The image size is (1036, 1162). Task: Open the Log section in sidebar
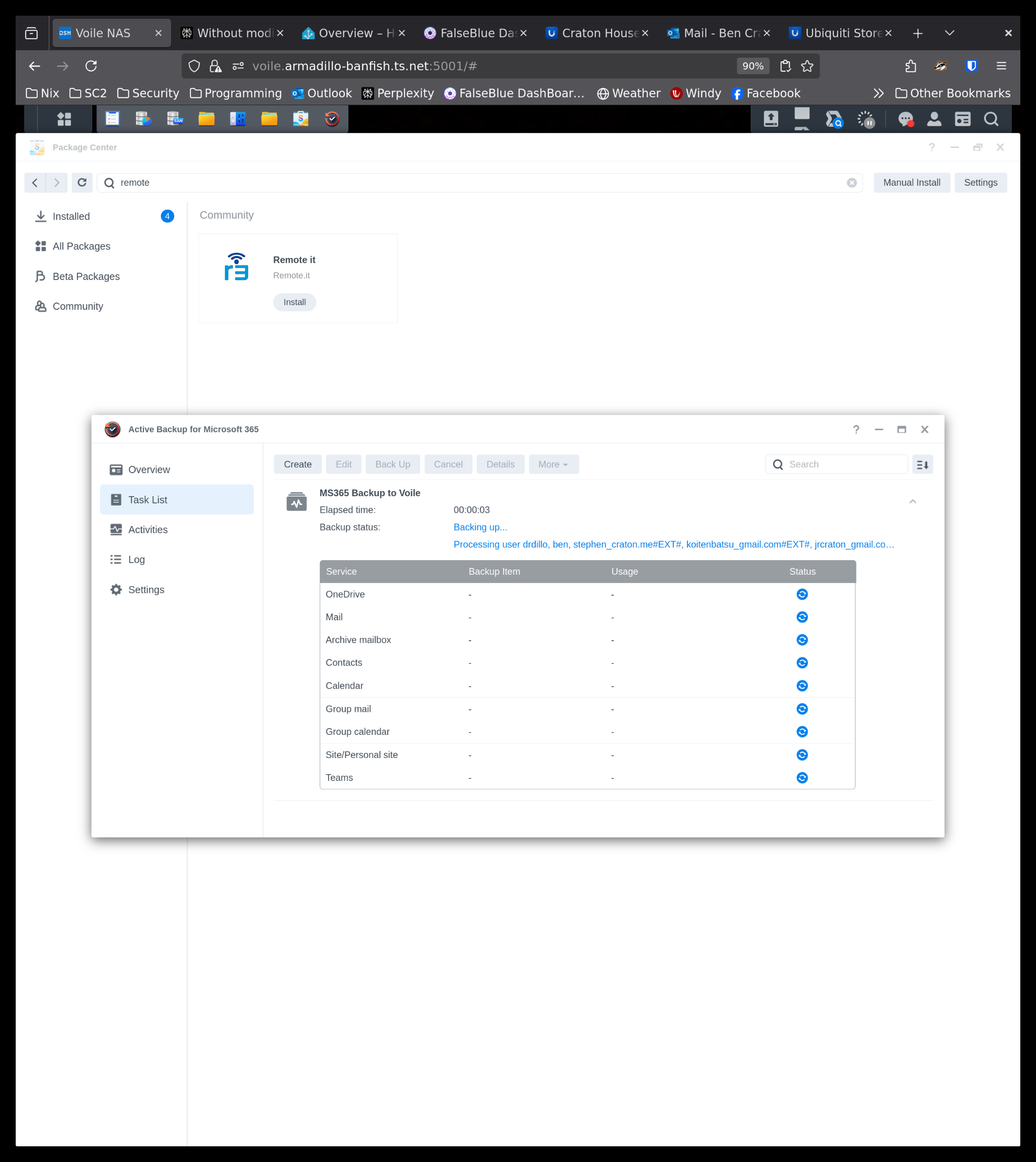point(136,560)
